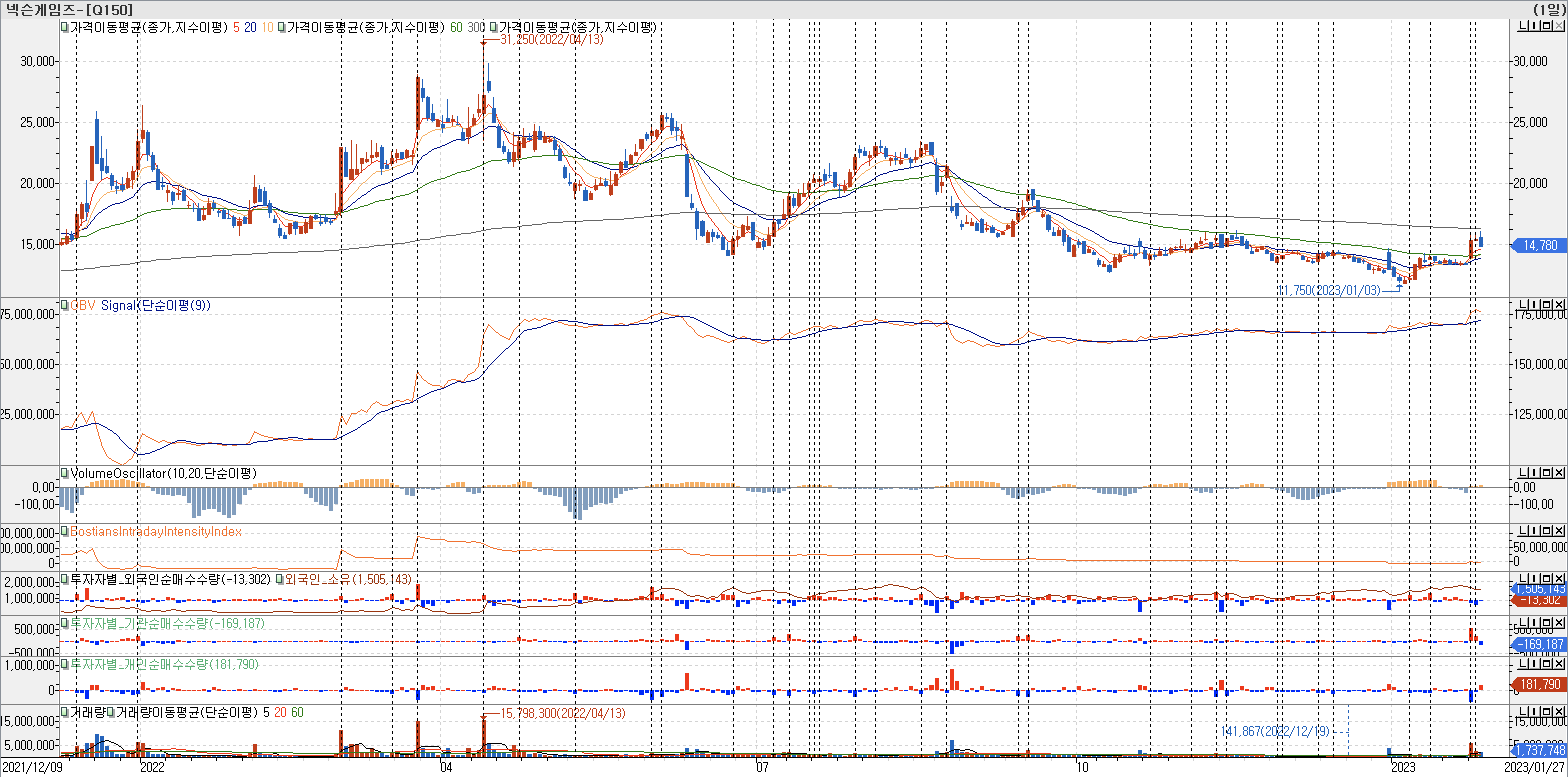Close the BostiansIntradayIntensityIndex panel

(1558, 530)
